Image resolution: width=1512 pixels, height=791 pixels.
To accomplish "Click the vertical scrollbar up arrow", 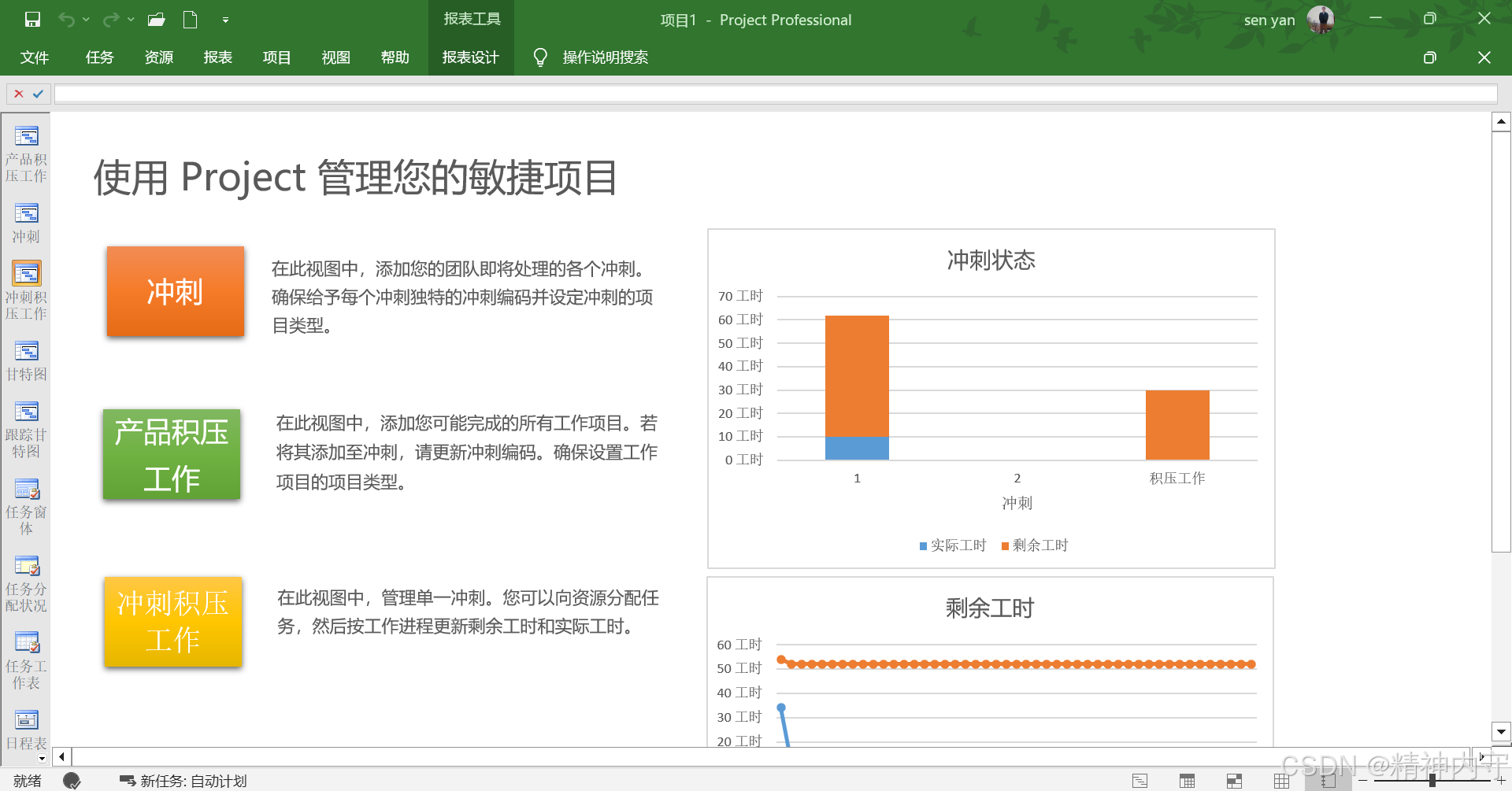I will point(1501,122).
